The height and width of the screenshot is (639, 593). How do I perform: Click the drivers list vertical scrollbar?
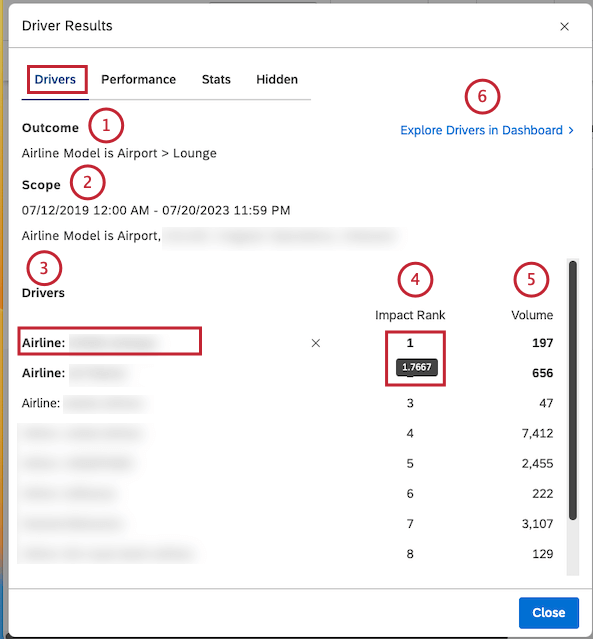pyautogui.click(x=573, y=390)
